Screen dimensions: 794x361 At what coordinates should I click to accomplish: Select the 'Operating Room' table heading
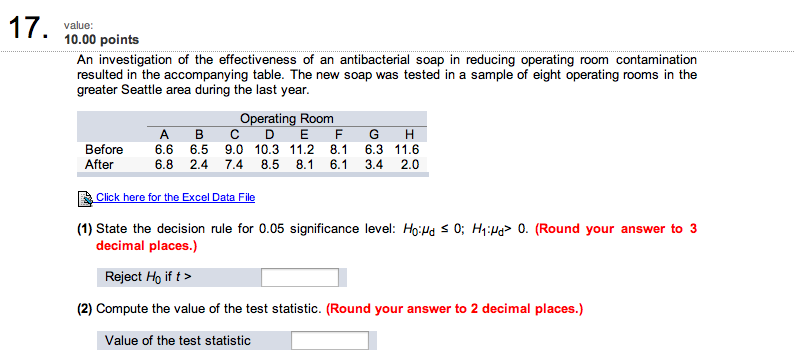tap(287, 119)
